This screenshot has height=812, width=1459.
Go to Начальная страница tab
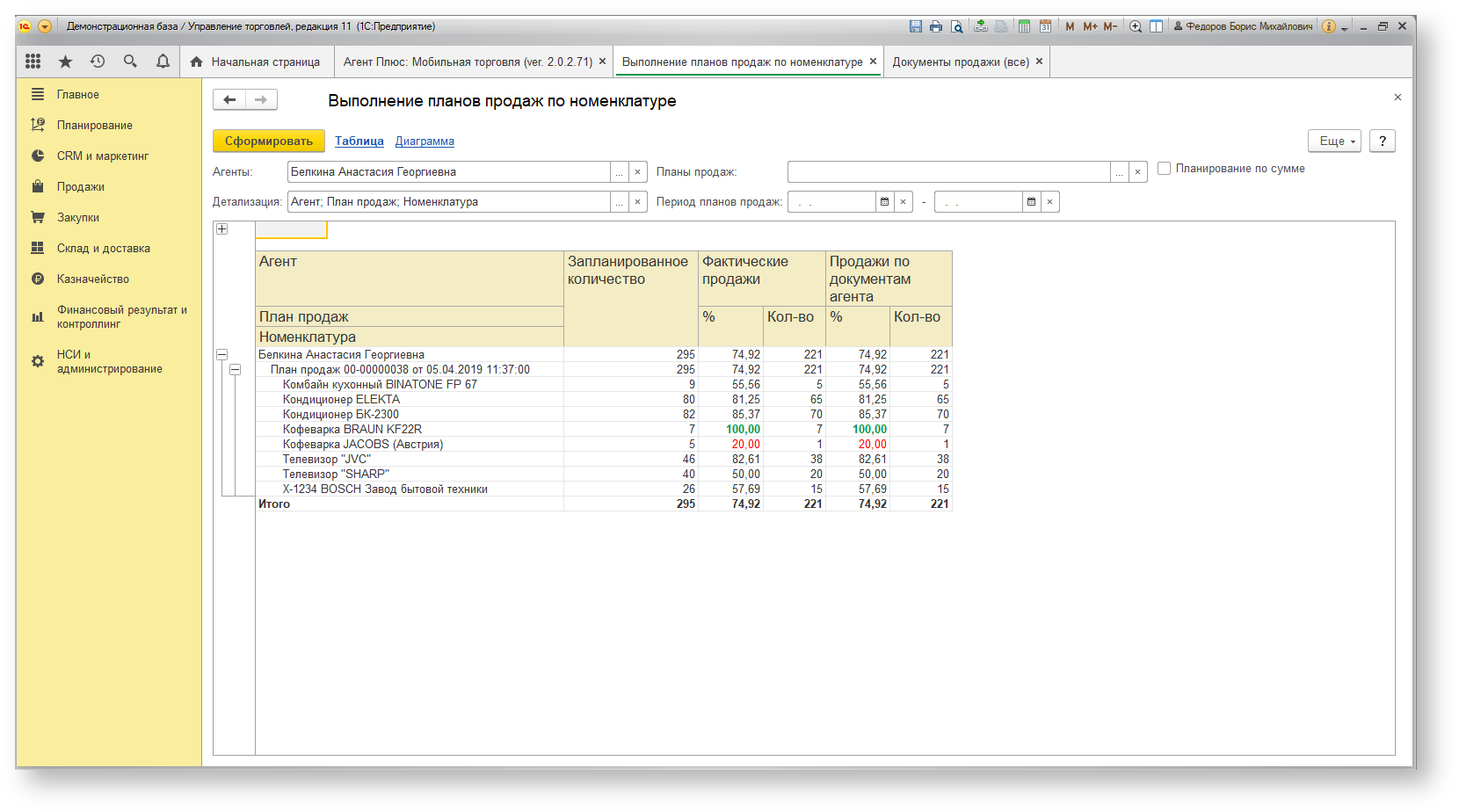(255, 62)
